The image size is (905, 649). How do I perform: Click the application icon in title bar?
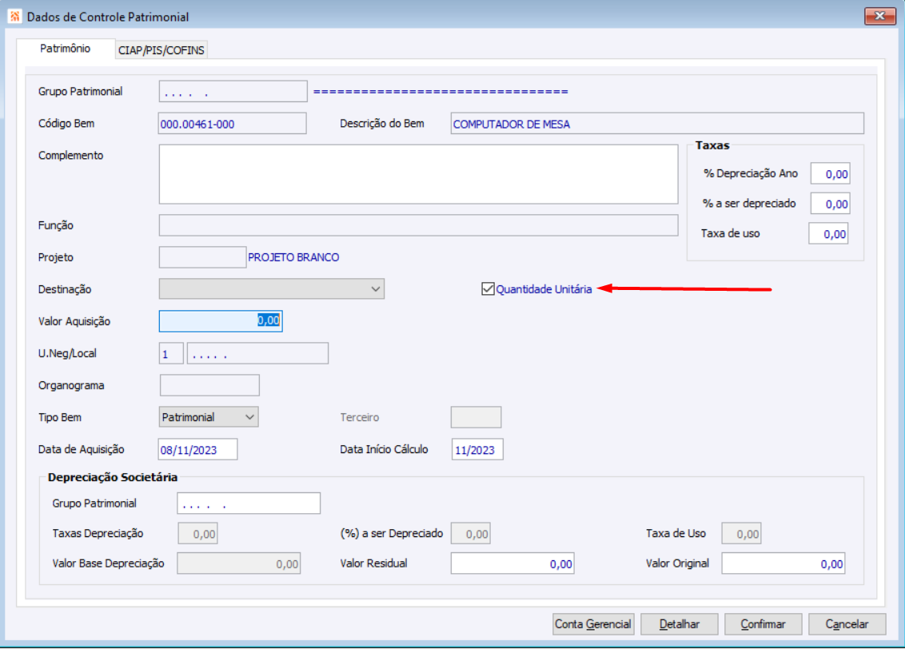[x=15, y=16]
